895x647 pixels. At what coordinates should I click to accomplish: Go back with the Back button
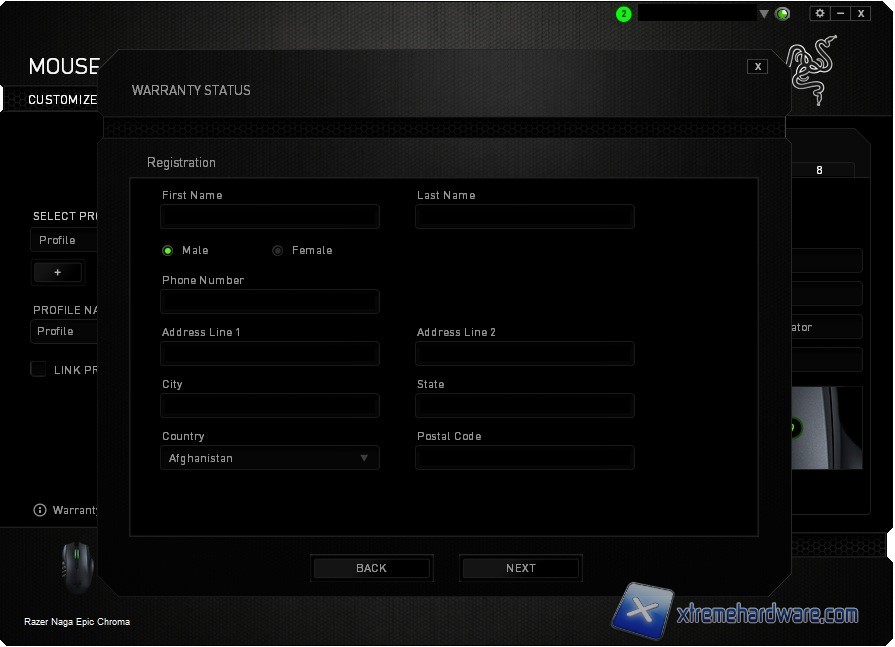[371, 568]
